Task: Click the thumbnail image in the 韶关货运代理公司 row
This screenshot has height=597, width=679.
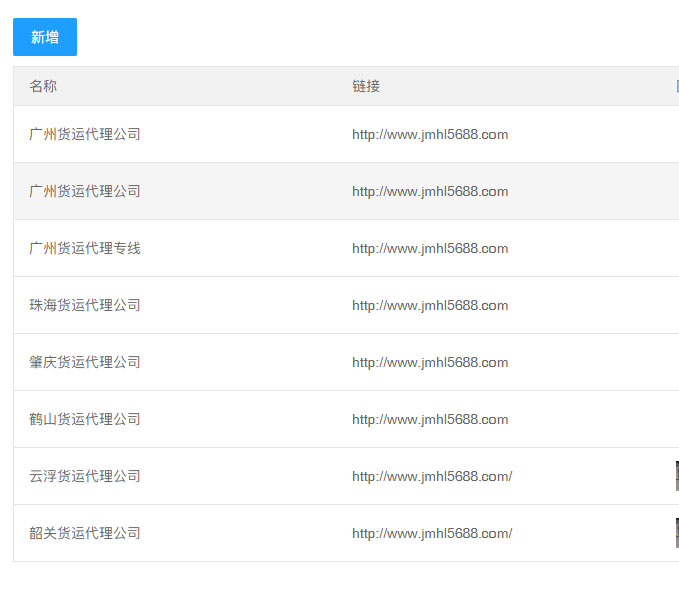Action: click(x=676, y=533)
